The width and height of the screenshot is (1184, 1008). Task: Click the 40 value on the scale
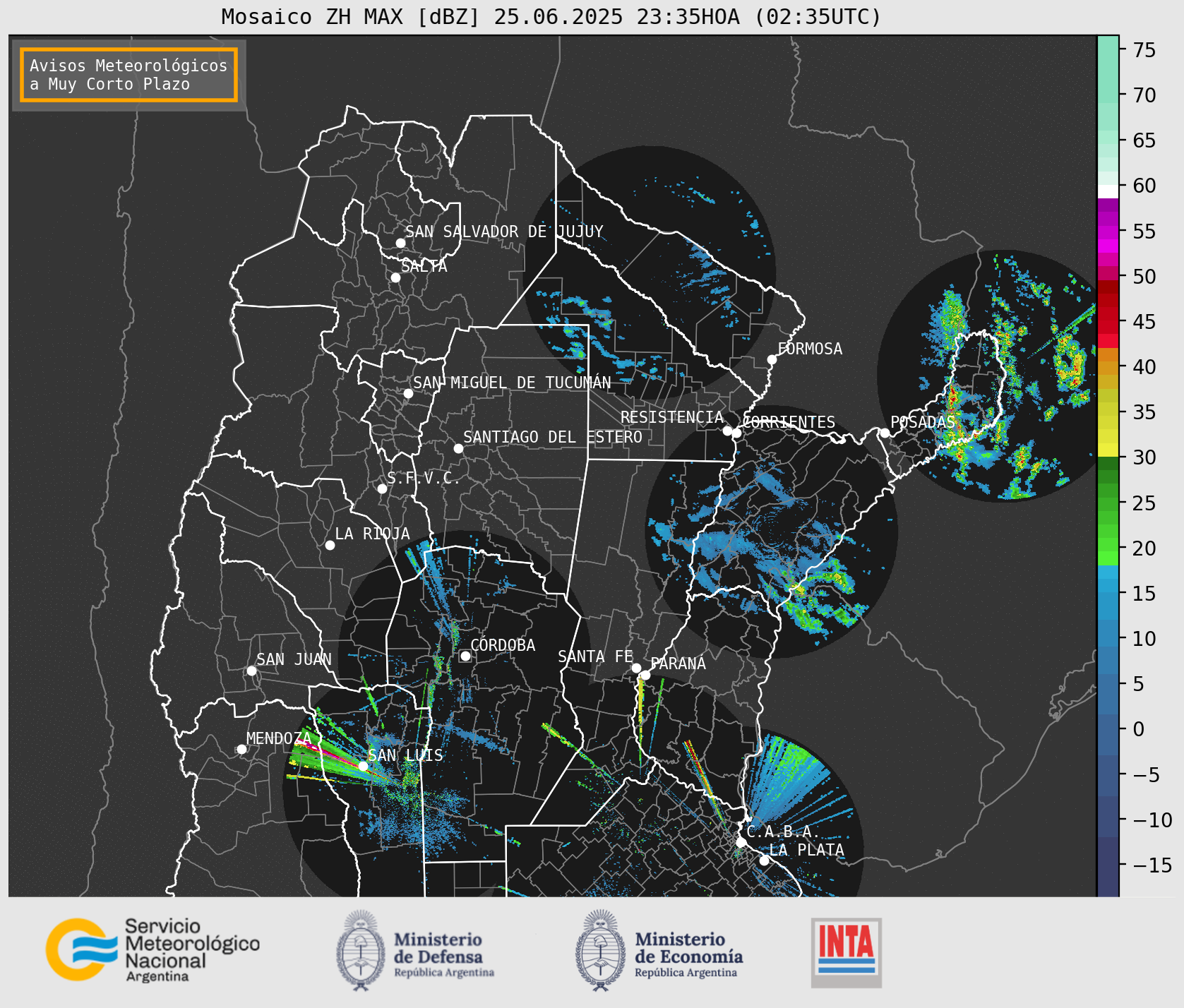tap(1144, 366)
